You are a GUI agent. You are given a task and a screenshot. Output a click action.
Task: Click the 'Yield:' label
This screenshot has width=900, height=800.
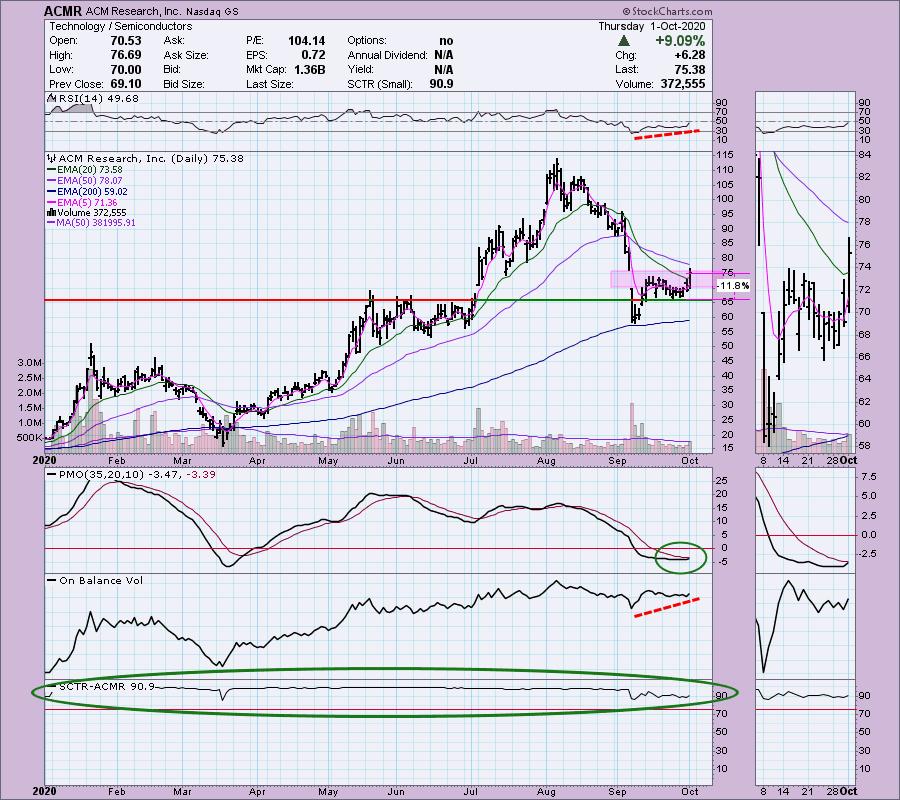(x=360, y=69)
